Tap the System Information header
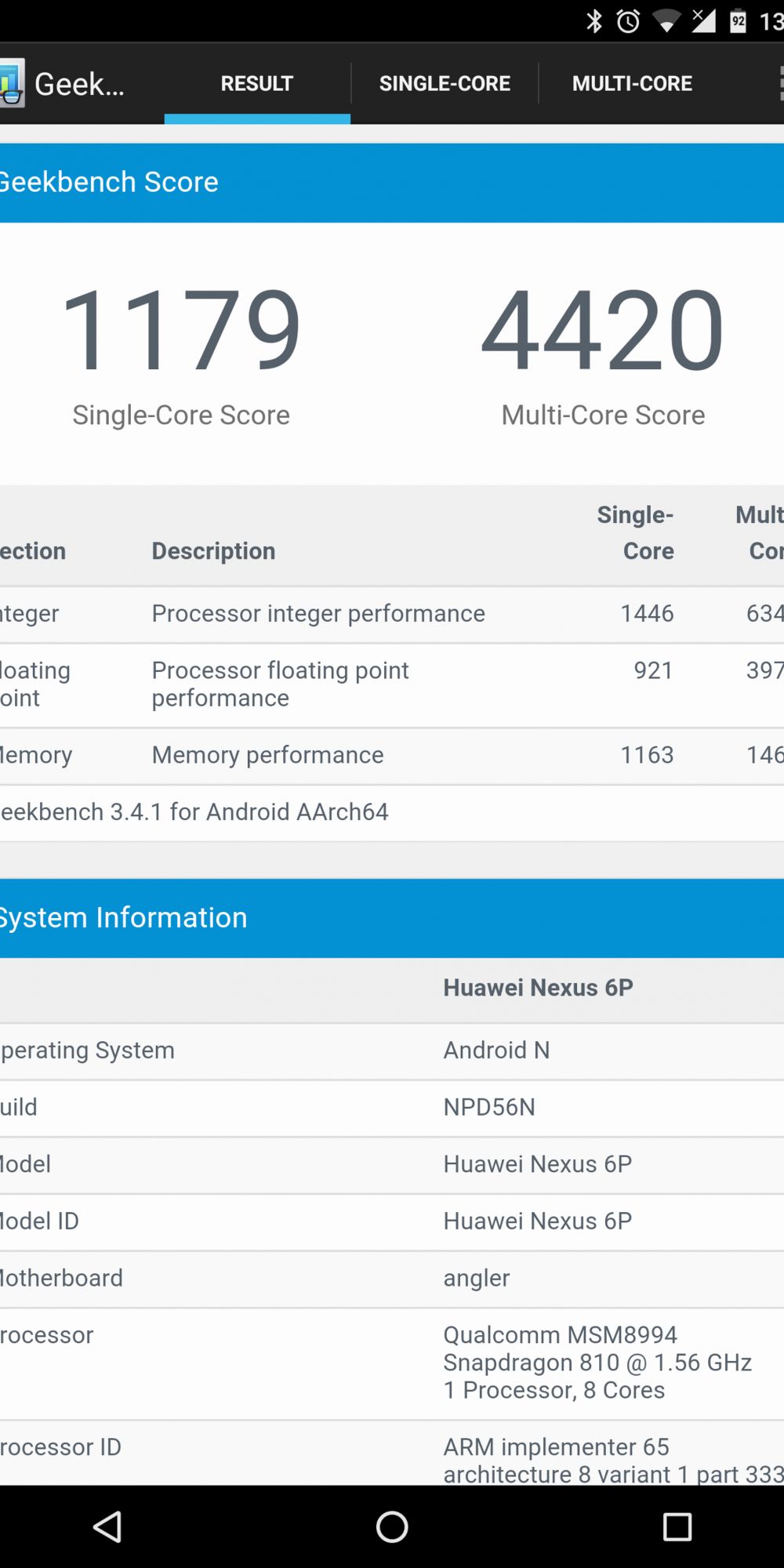Image resolution: width=784 pixels, height=1568 pixels. (x=392, y=917)
